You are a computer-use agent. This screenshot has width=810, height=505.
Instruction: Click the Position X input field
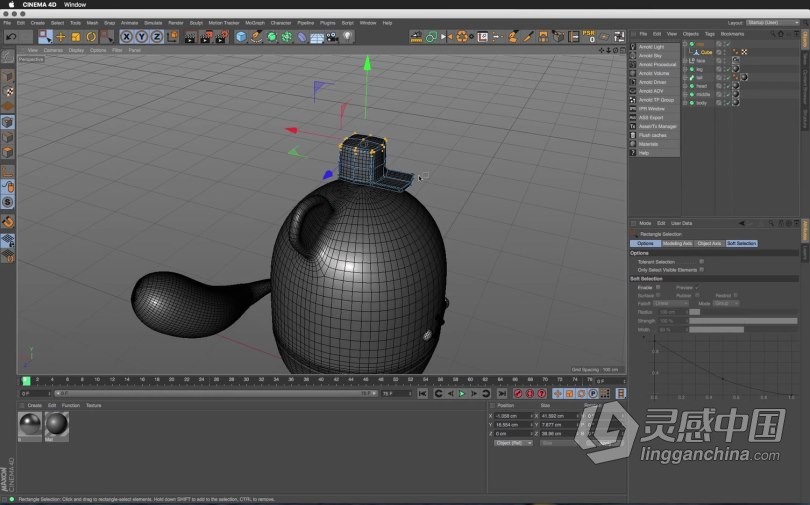click(512, 416)
